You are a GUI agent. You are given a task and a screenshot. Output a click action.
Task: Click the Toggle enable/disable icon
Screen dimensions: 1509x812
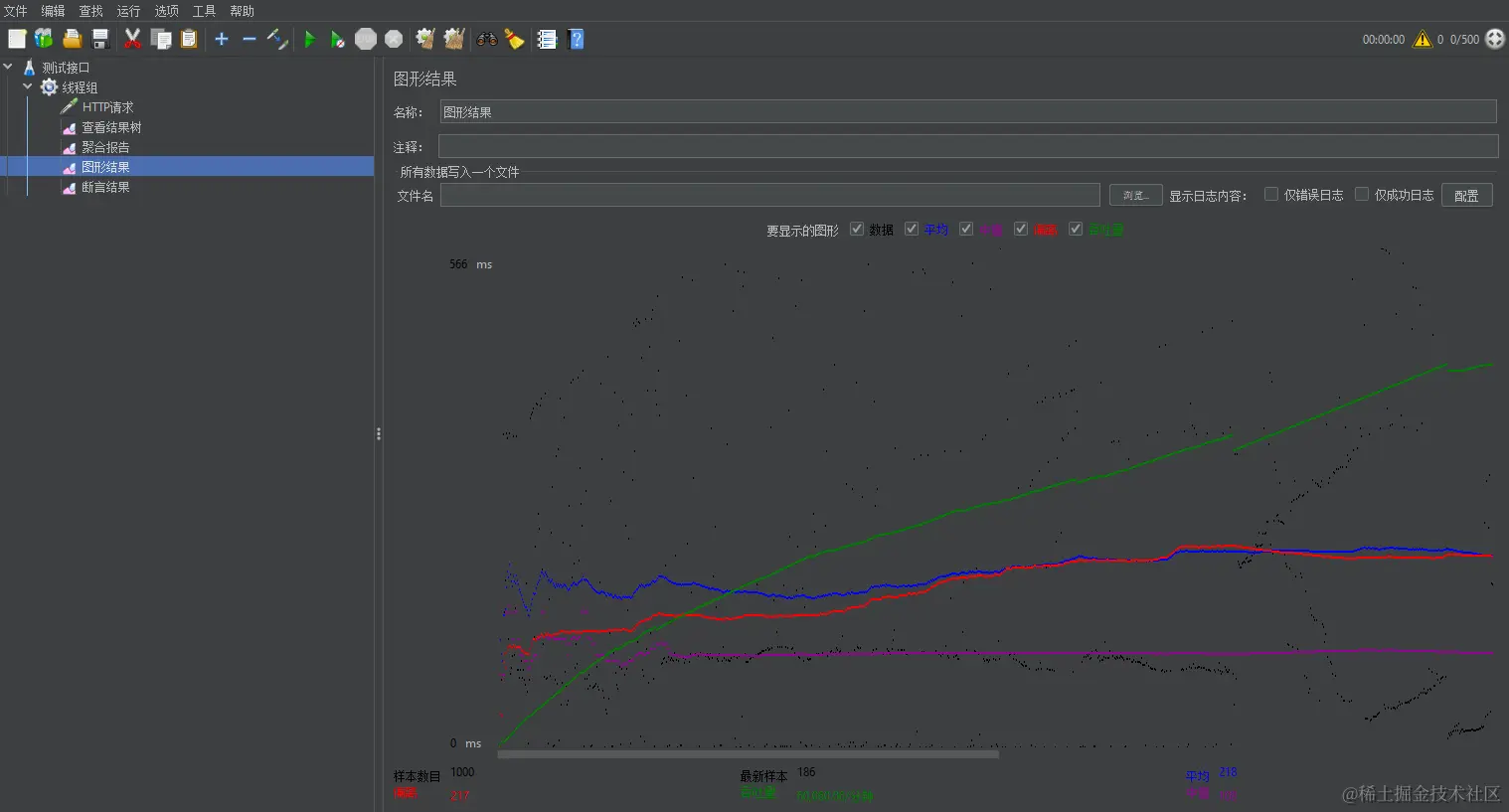coord(277,39)
